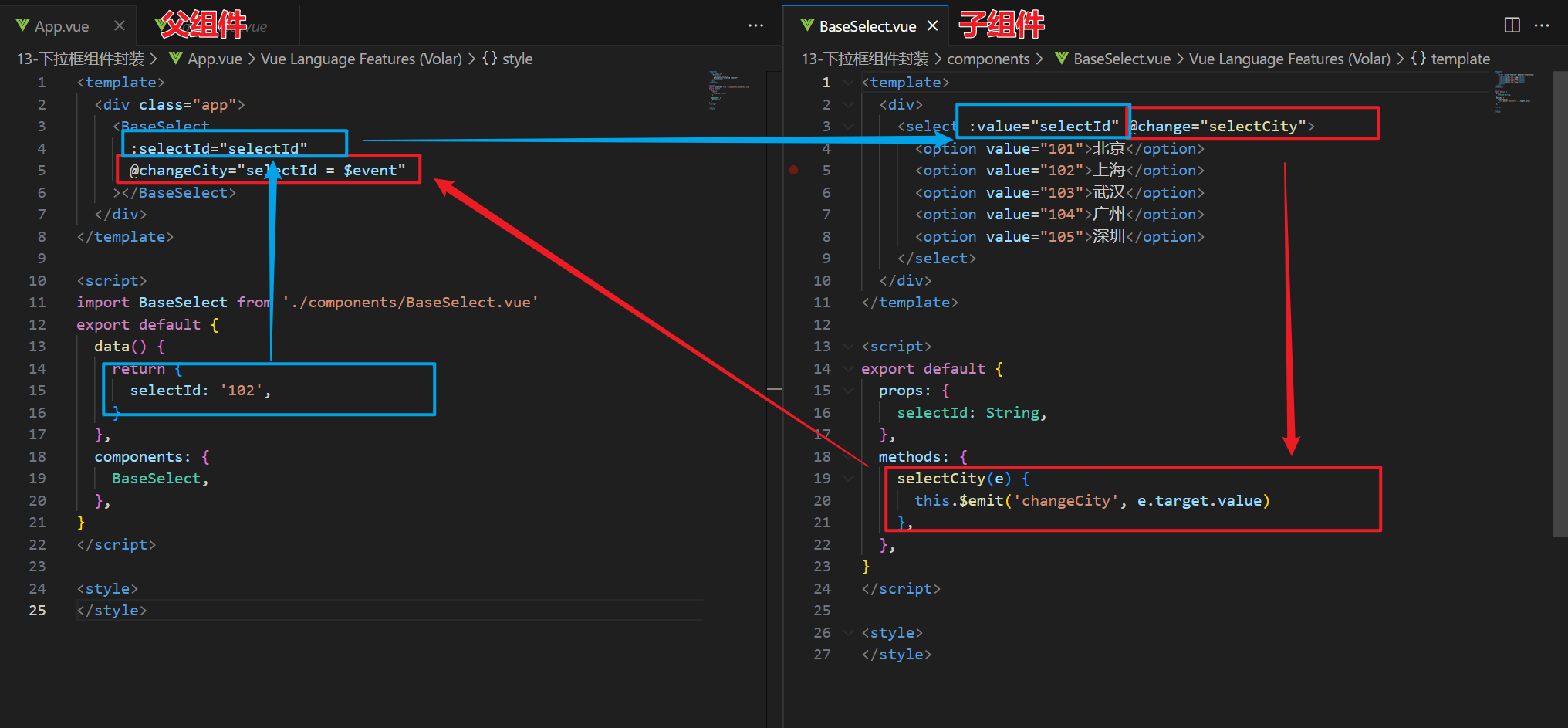This screenshot has height=728, width=1568.
Task: Click the components breadcrumb in right editor
Action: coord(988,59)
